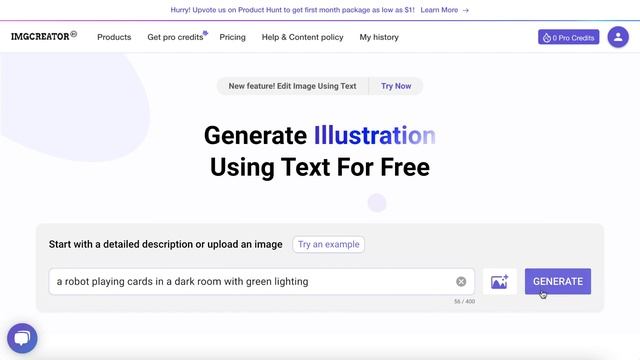Image resolution: width=640 pixels, height=360 pixels.
Task: Click the Generate Illustration heading
Action: click(x=320, y=136)
